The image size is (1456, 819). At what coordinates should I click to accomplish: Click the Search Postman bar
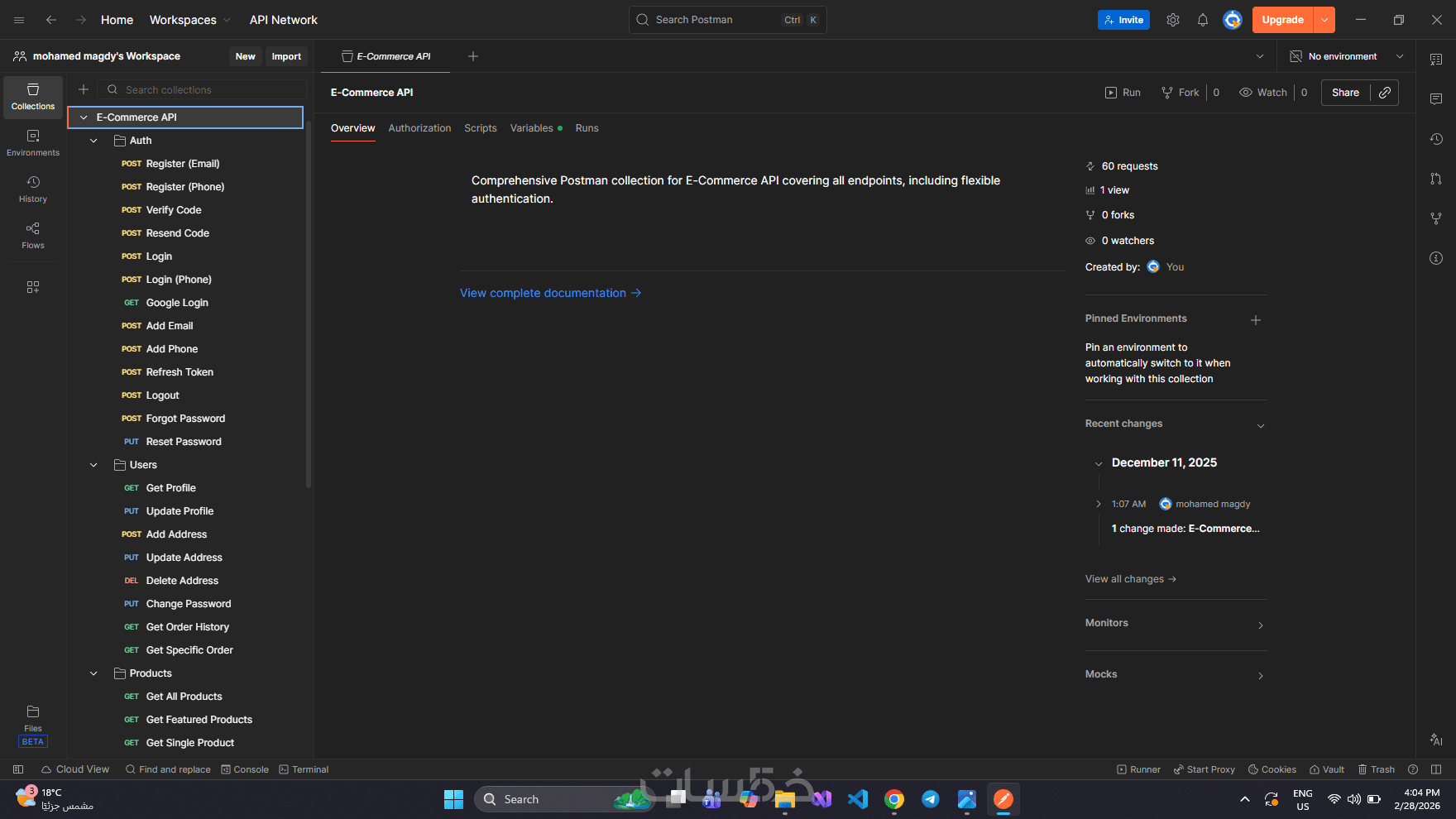(728, 20)
